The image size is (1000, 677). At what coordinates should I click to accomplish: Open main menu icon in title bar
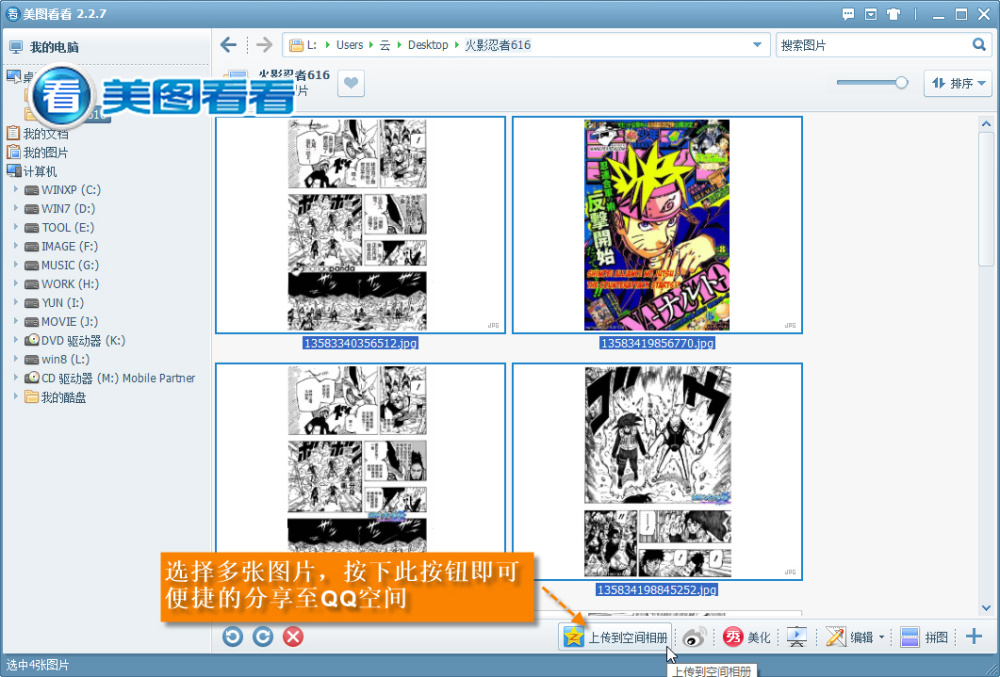click(x=871, y=14)
